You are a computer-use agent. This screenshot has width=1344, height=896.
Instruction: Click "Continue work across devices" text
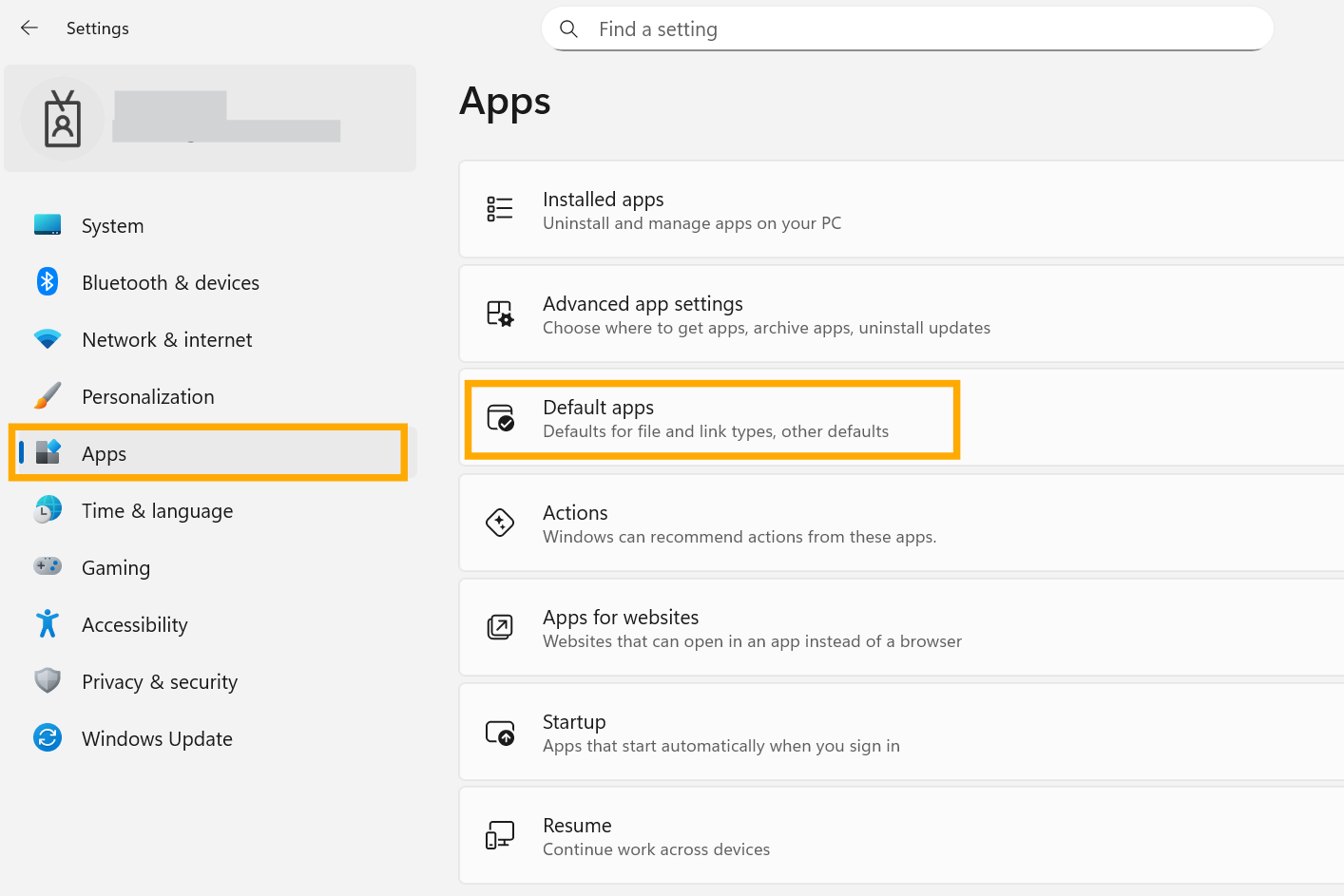coord(656,849)
